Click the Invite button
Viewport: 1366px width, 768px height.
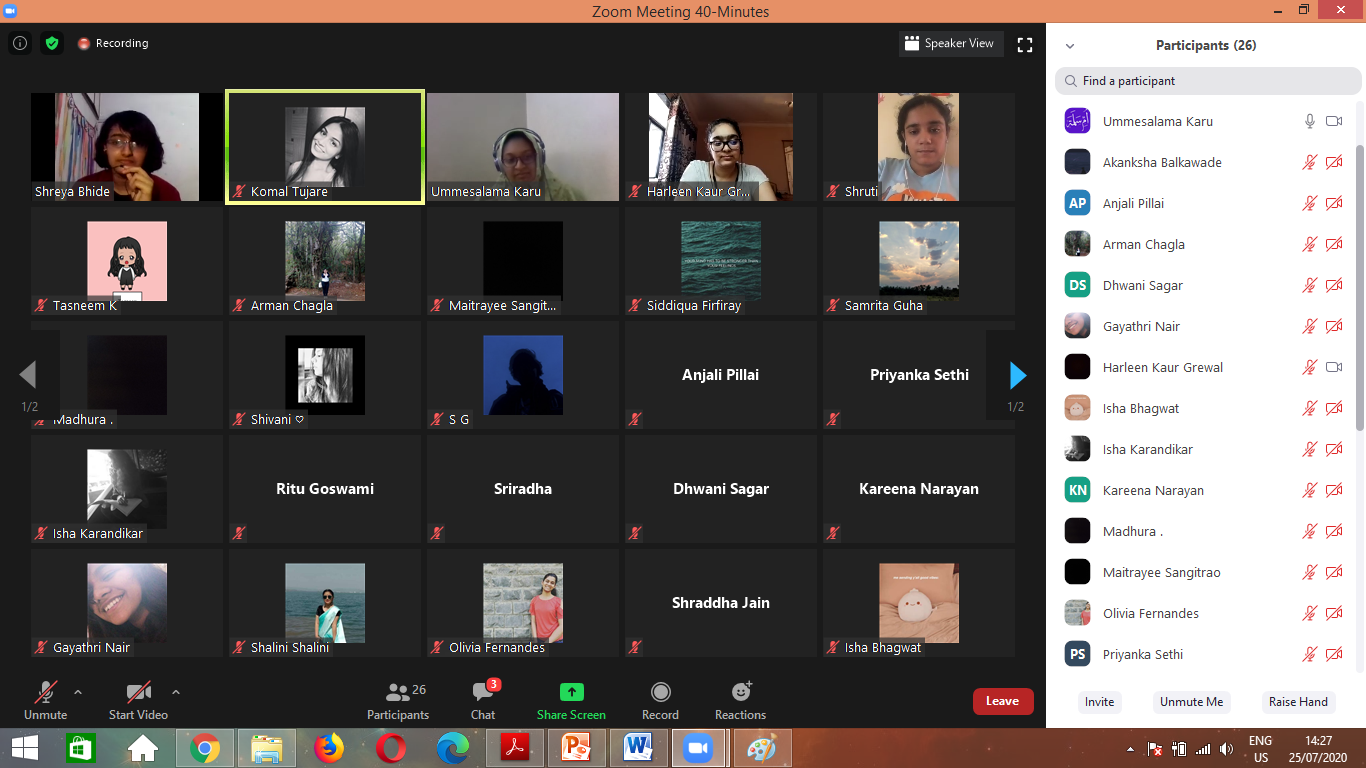coord(1099,702)
